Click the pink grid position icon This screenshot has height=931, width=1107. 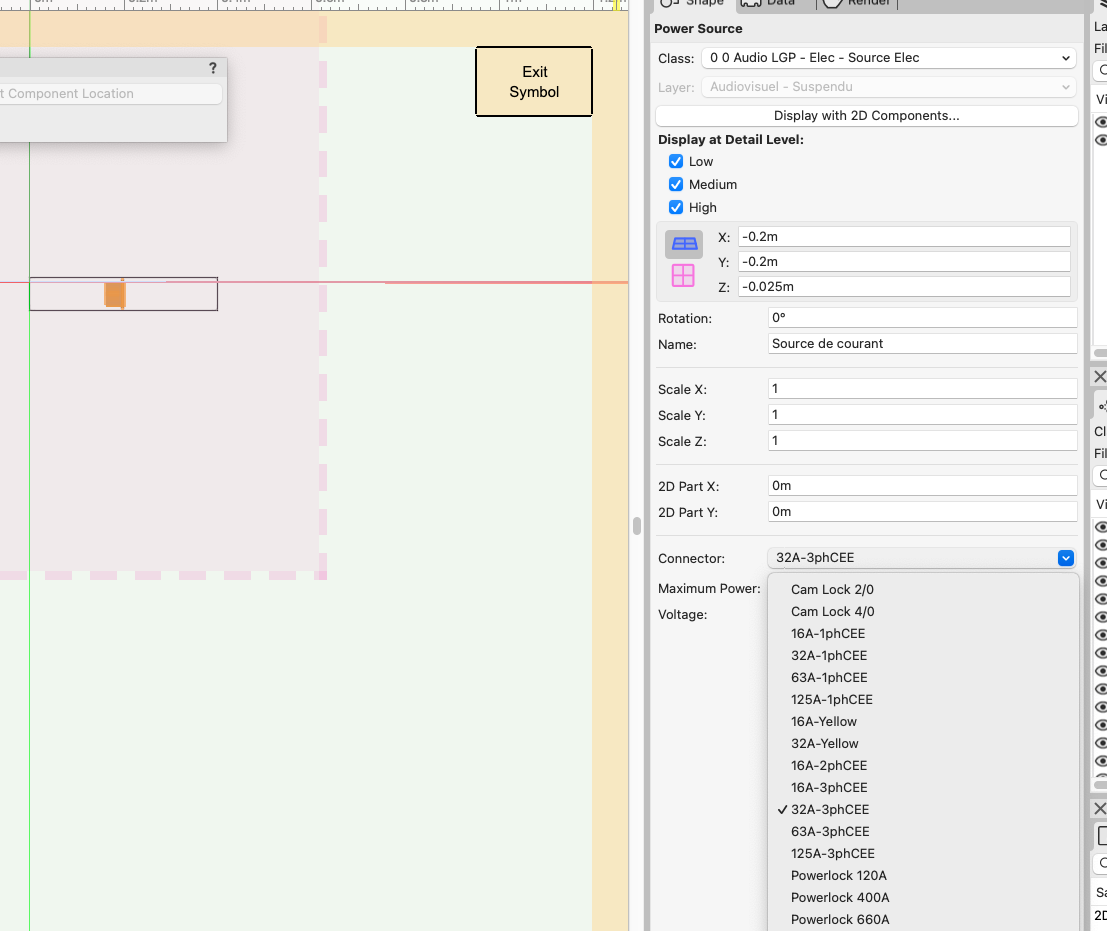[x=683, y=276]
